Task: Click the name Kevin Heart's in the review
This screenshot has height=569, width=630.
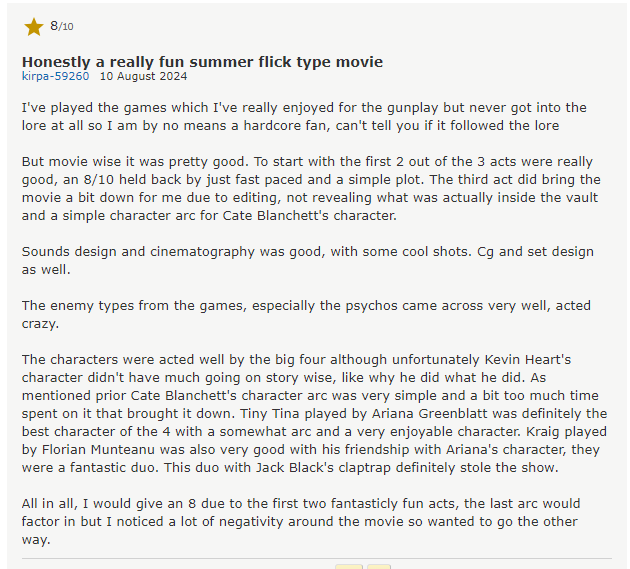Action: [x=528, y=359]
